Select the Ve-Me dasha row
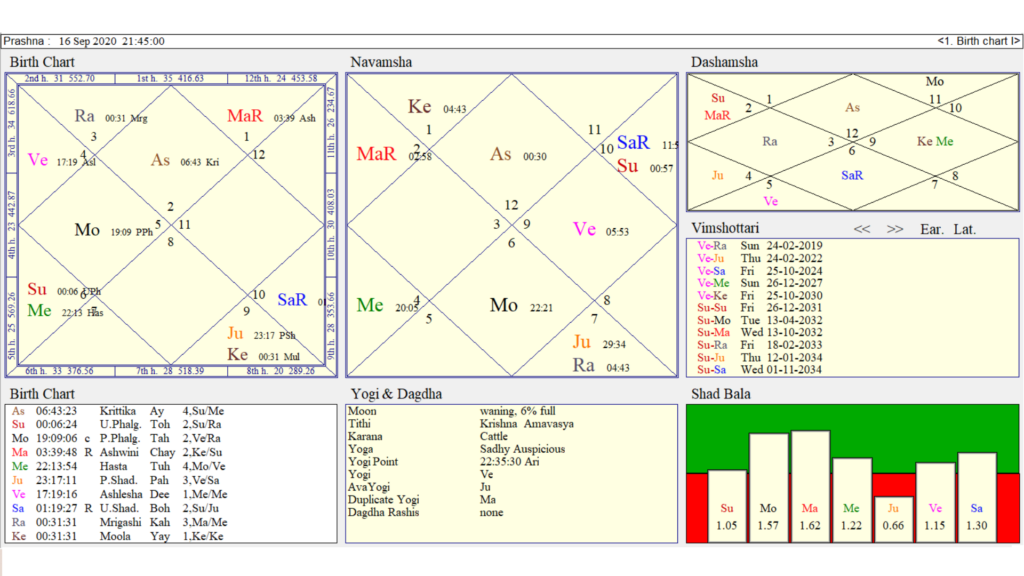Screen dimensions: 1024x576 click(760, 283)
